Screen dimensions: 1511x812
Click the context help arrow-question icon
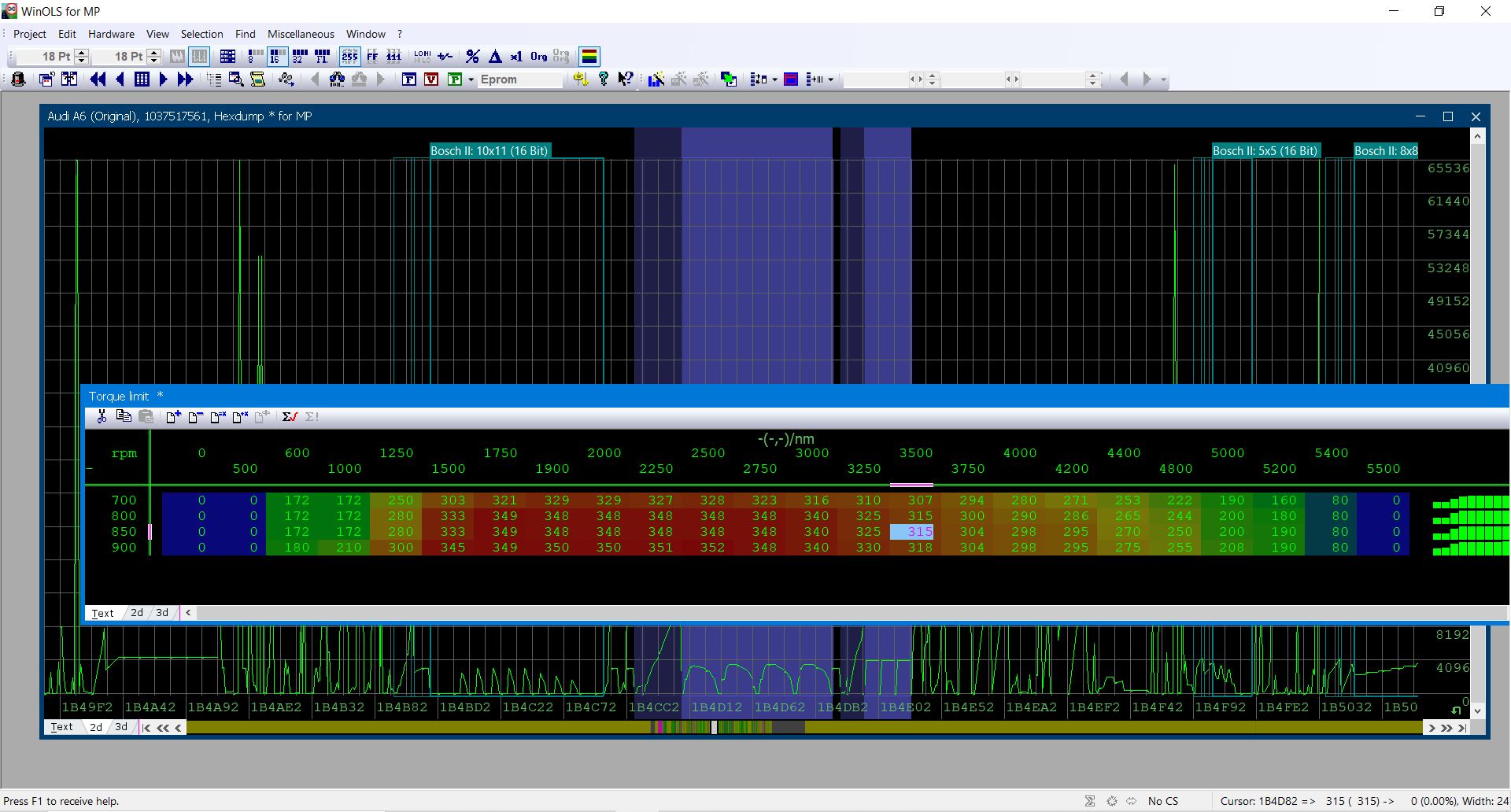tap(626, 79)
